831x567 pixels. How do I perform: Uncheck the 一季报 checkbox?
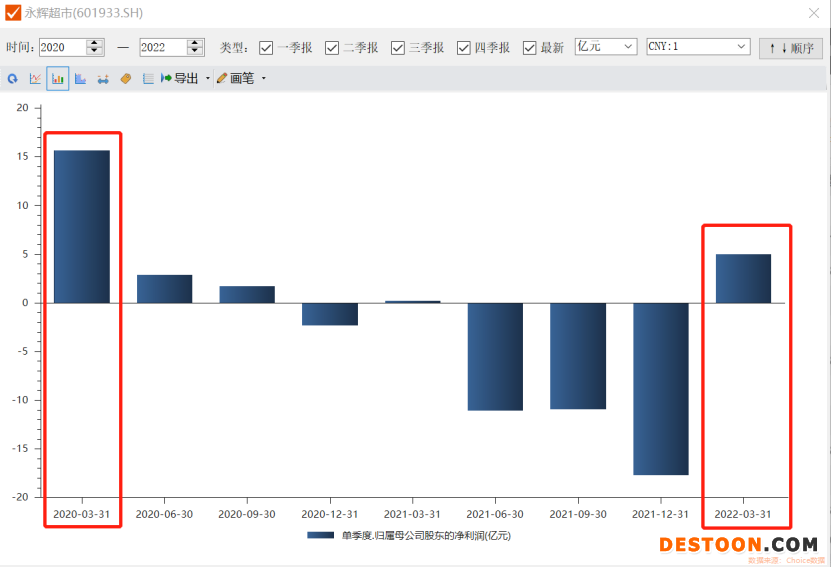(x=266, y=48)
